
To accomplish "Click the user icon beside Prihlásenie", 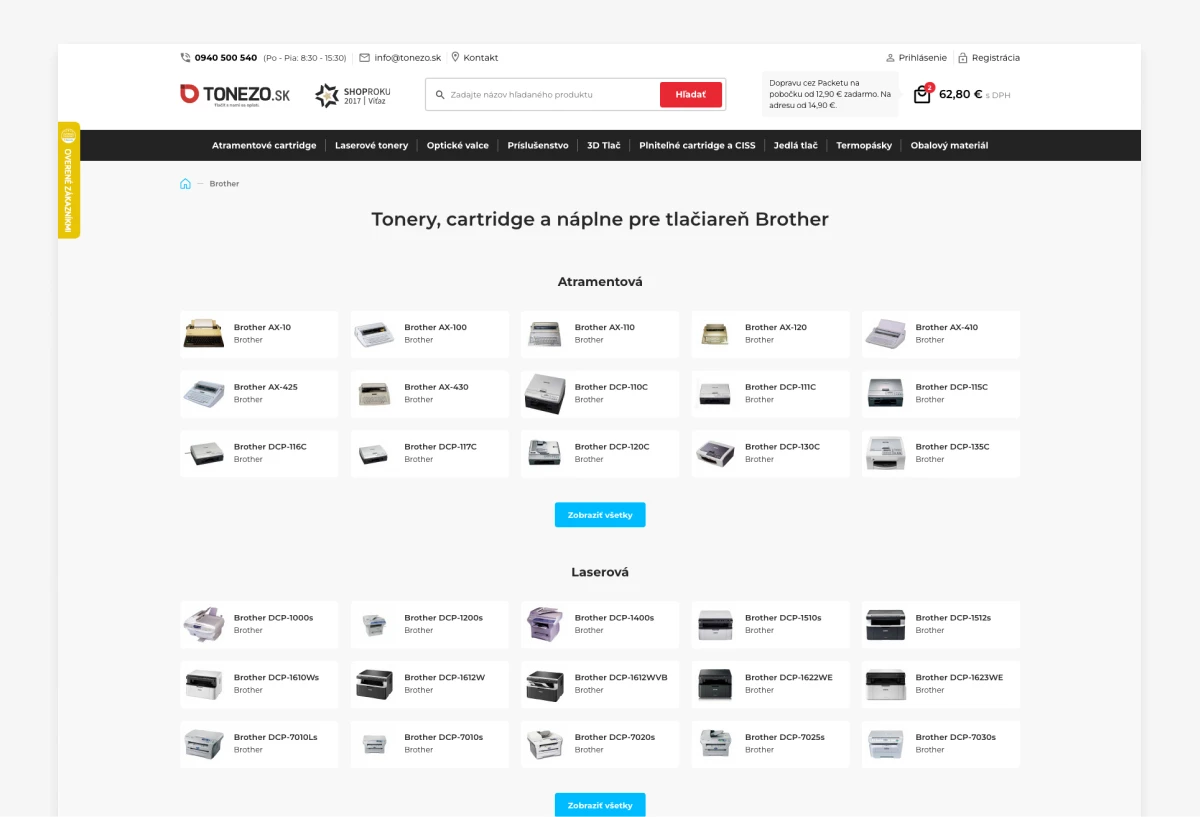I will pos(890,58).
